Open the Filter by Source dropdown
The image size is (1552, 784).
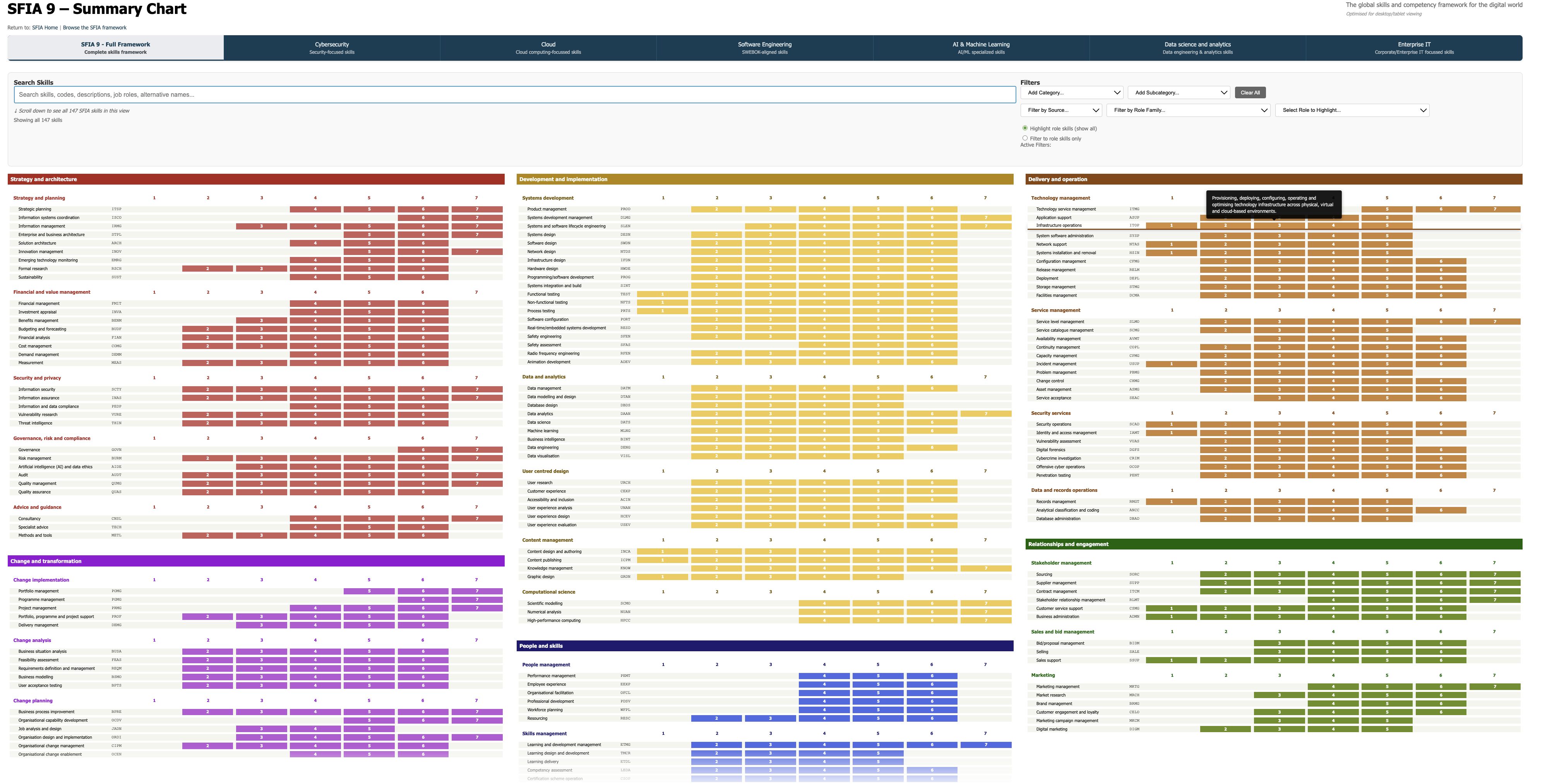coord(1062,110)
